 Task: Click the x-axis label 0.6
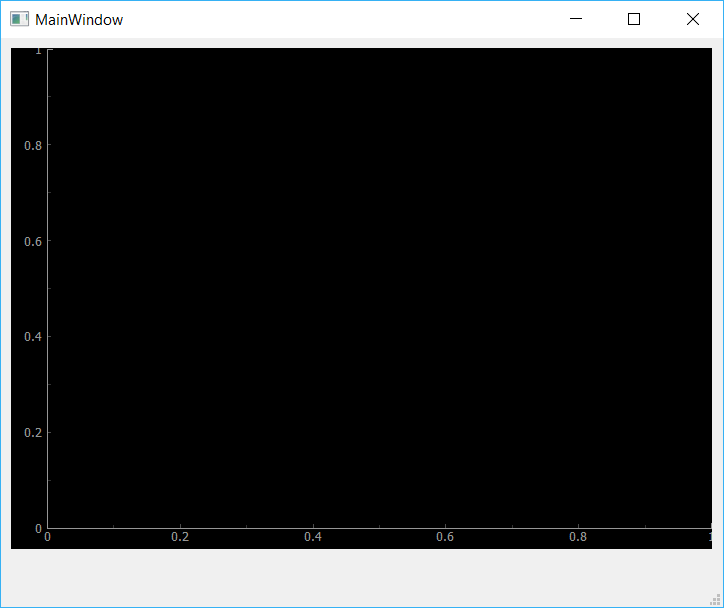coord(445,537)
